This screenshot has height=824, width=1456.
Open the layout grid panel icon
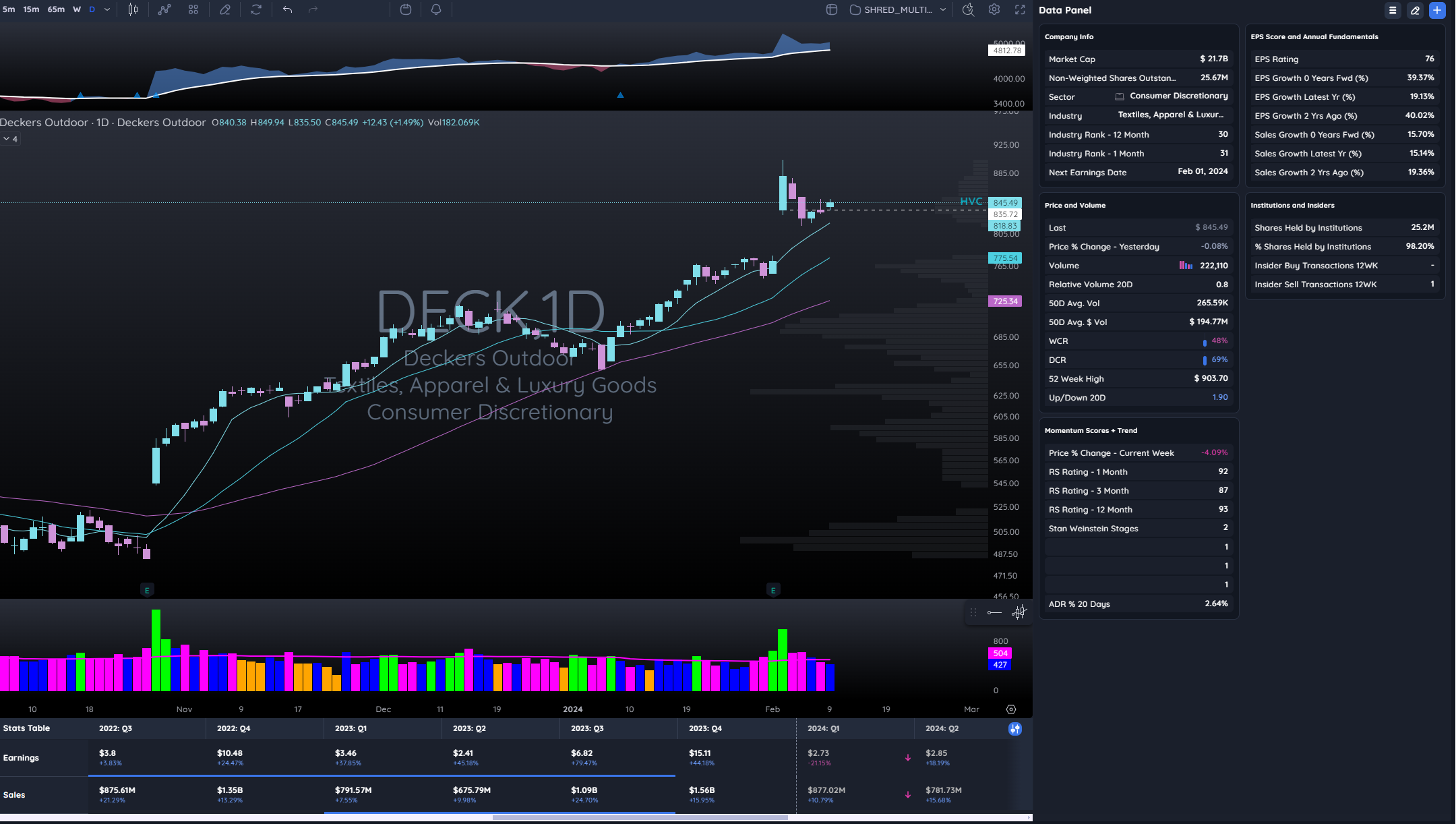(832, 9)
